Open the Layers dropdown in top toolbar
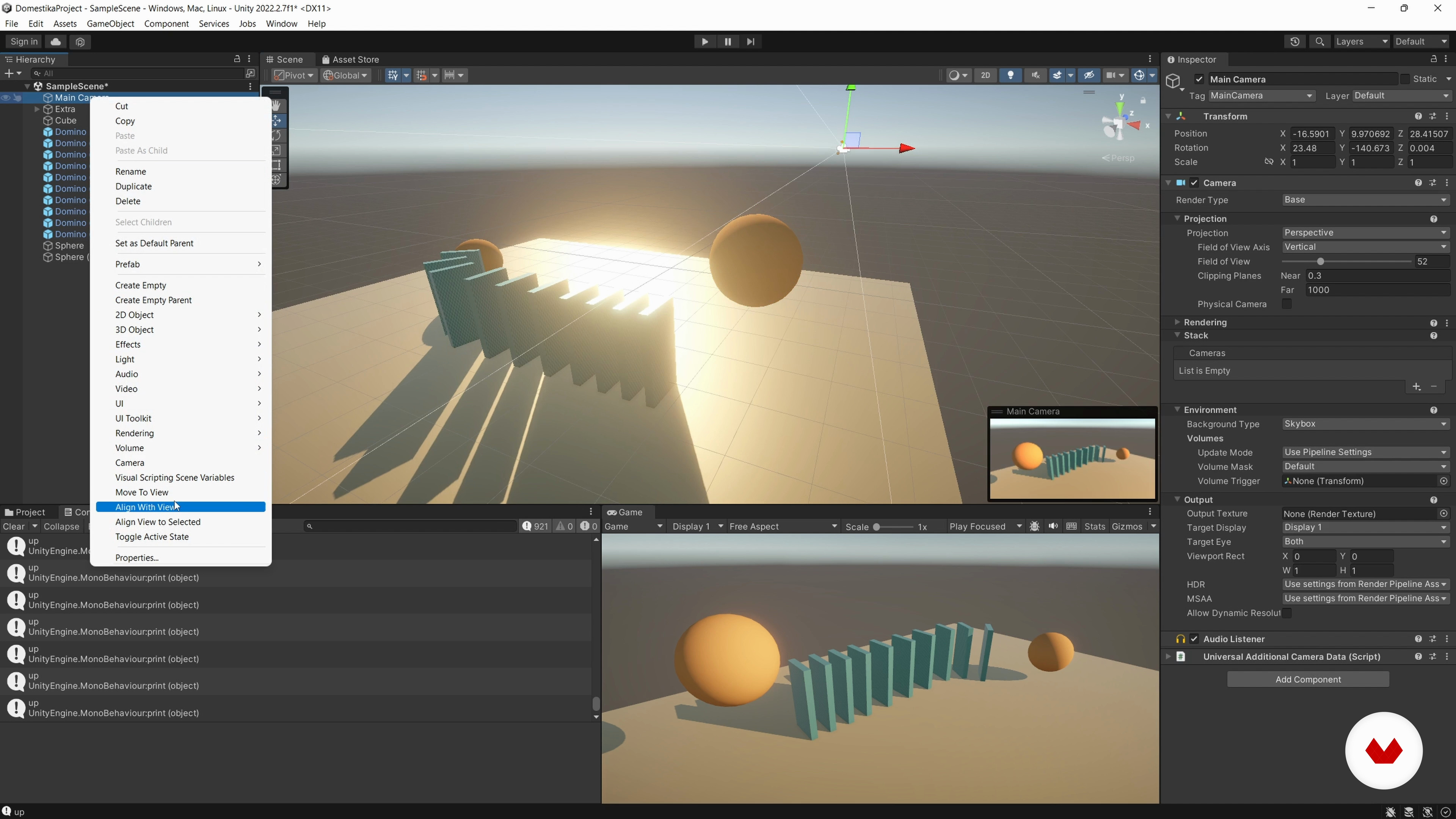 [x=1361, y=41]
